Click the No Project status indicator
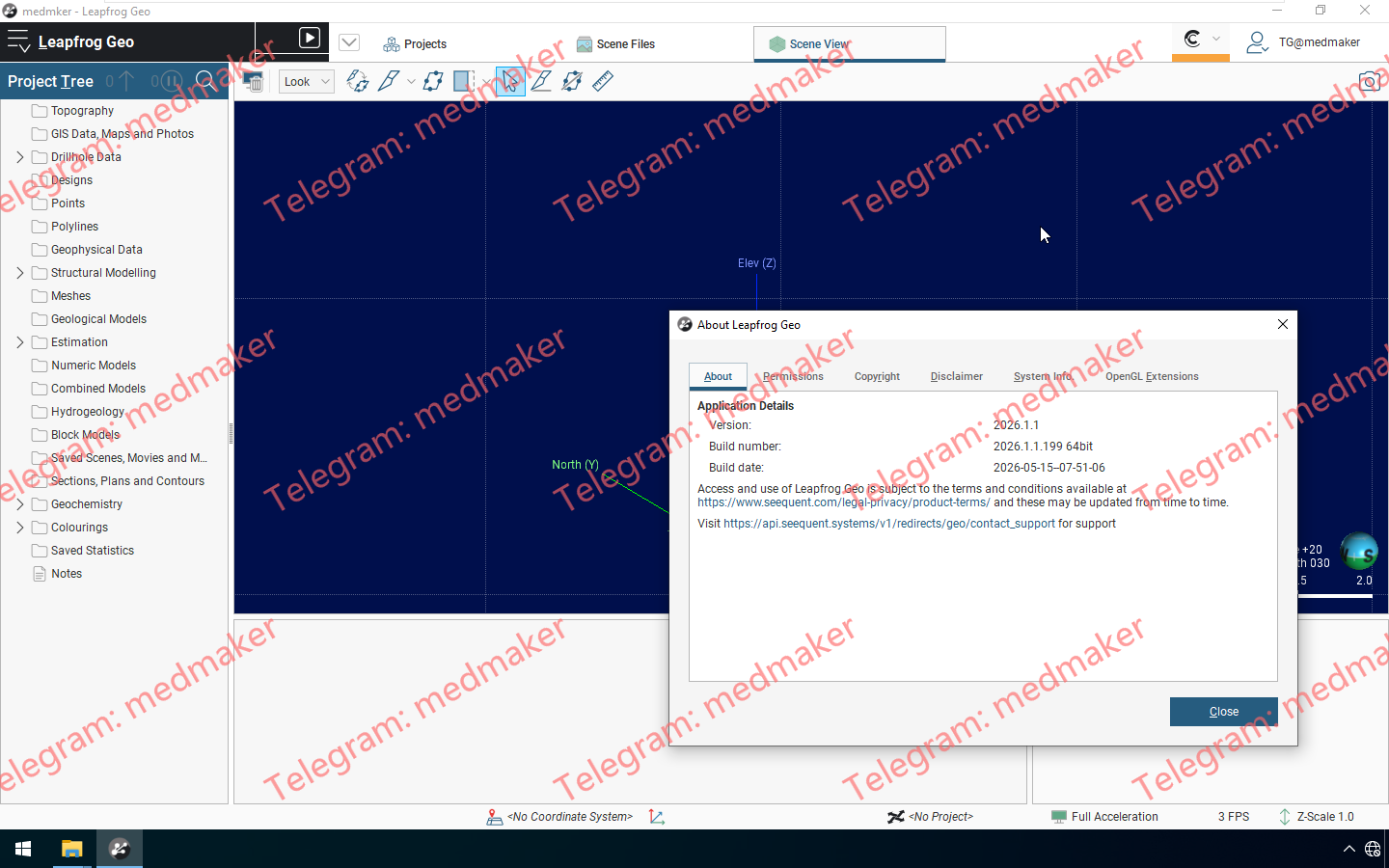Viewport: 1389px width, 868px height. [931, 817]
